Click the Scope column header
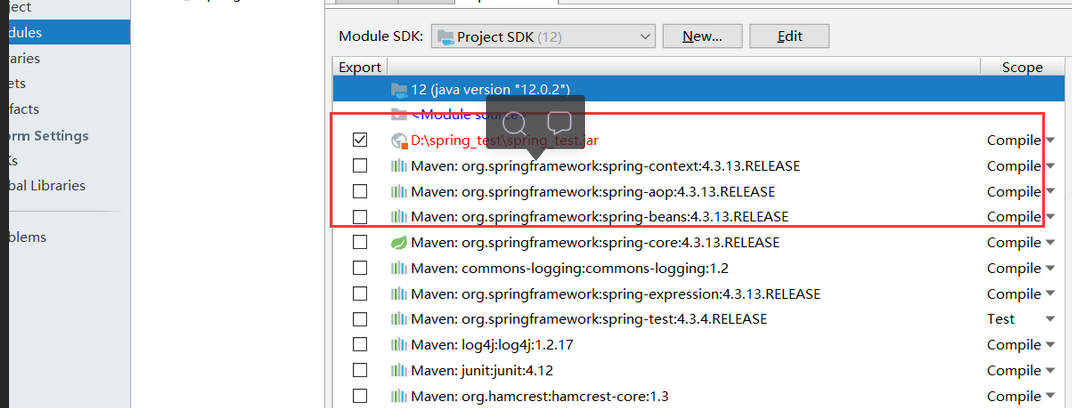The image size is (1072, 408). click(x=1022, y=67)
